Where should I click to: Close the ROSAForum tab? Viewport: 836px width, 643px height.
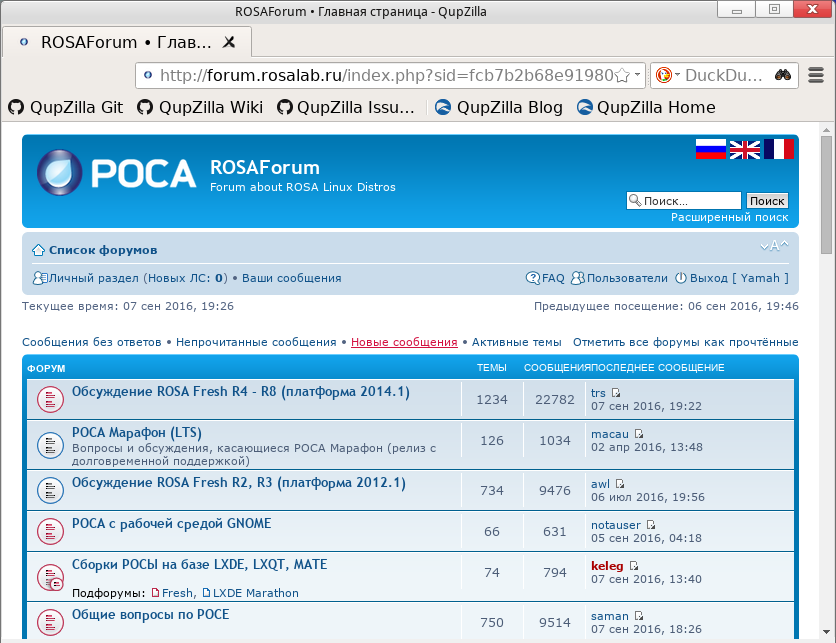229,42
